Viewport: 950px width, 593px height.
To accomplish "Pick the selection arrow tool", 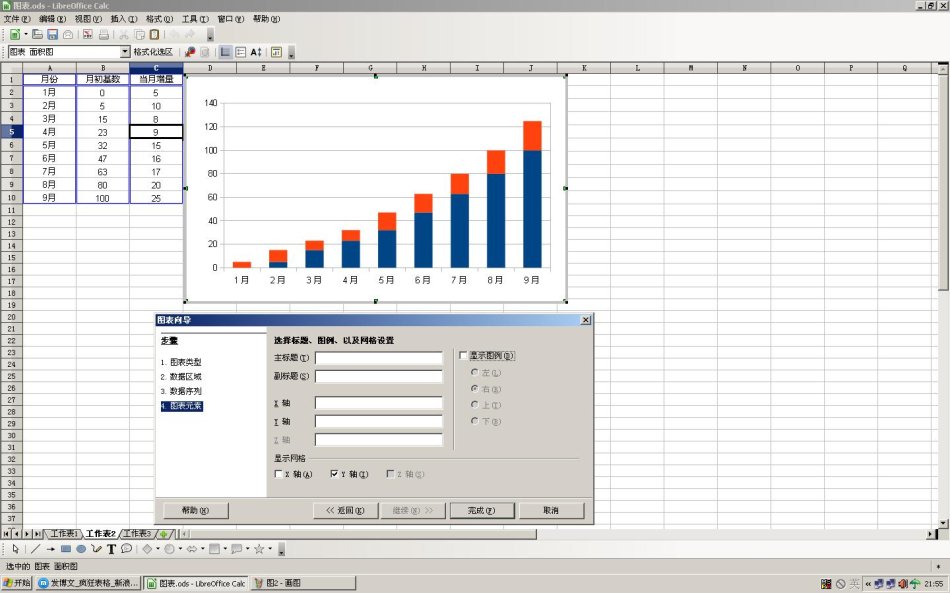I will tap(15, 549).
